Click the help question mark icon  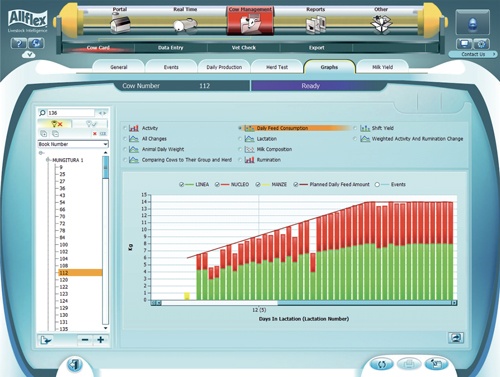[19, 43]
